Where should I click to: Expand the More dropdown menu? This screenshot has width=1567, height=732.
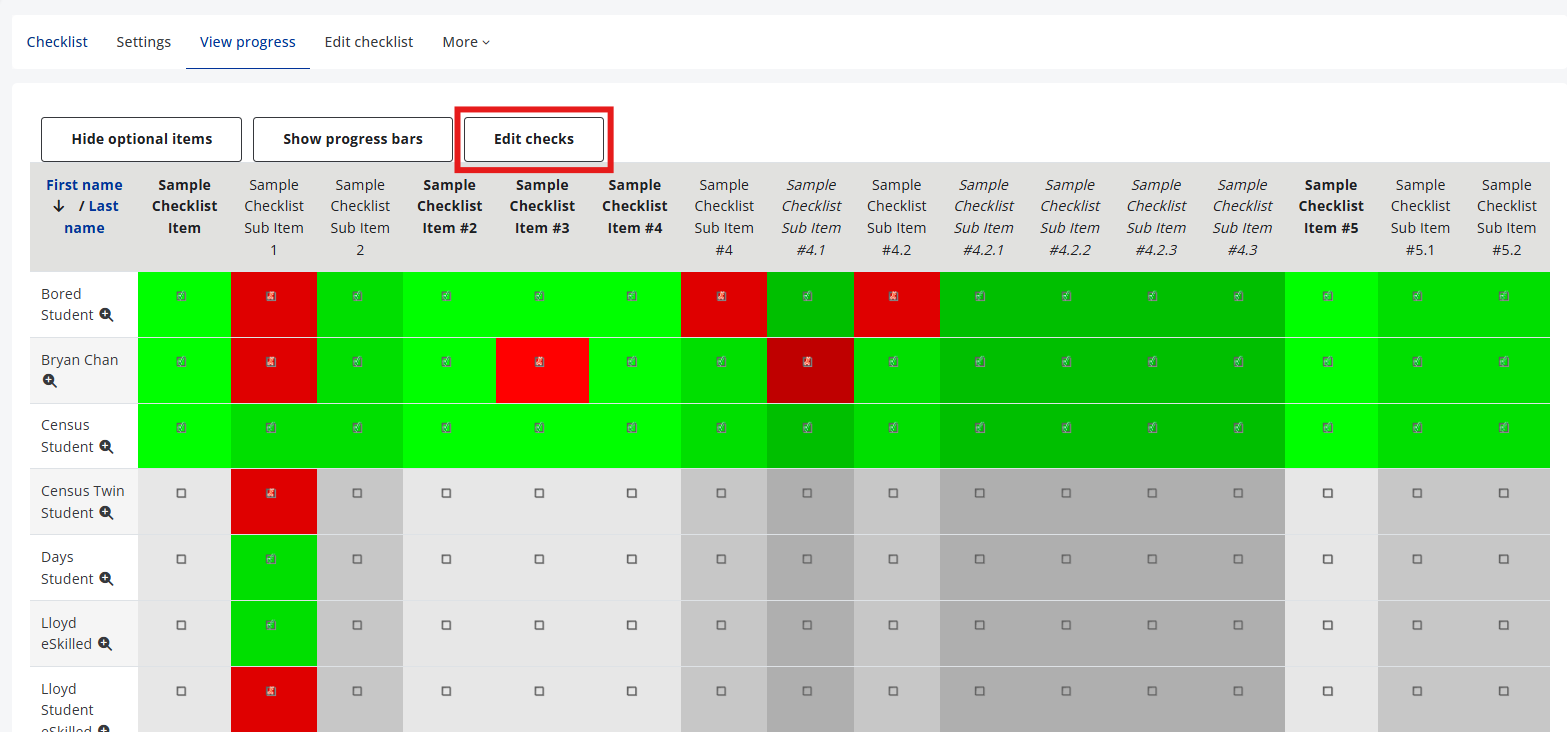coord(466,42)
